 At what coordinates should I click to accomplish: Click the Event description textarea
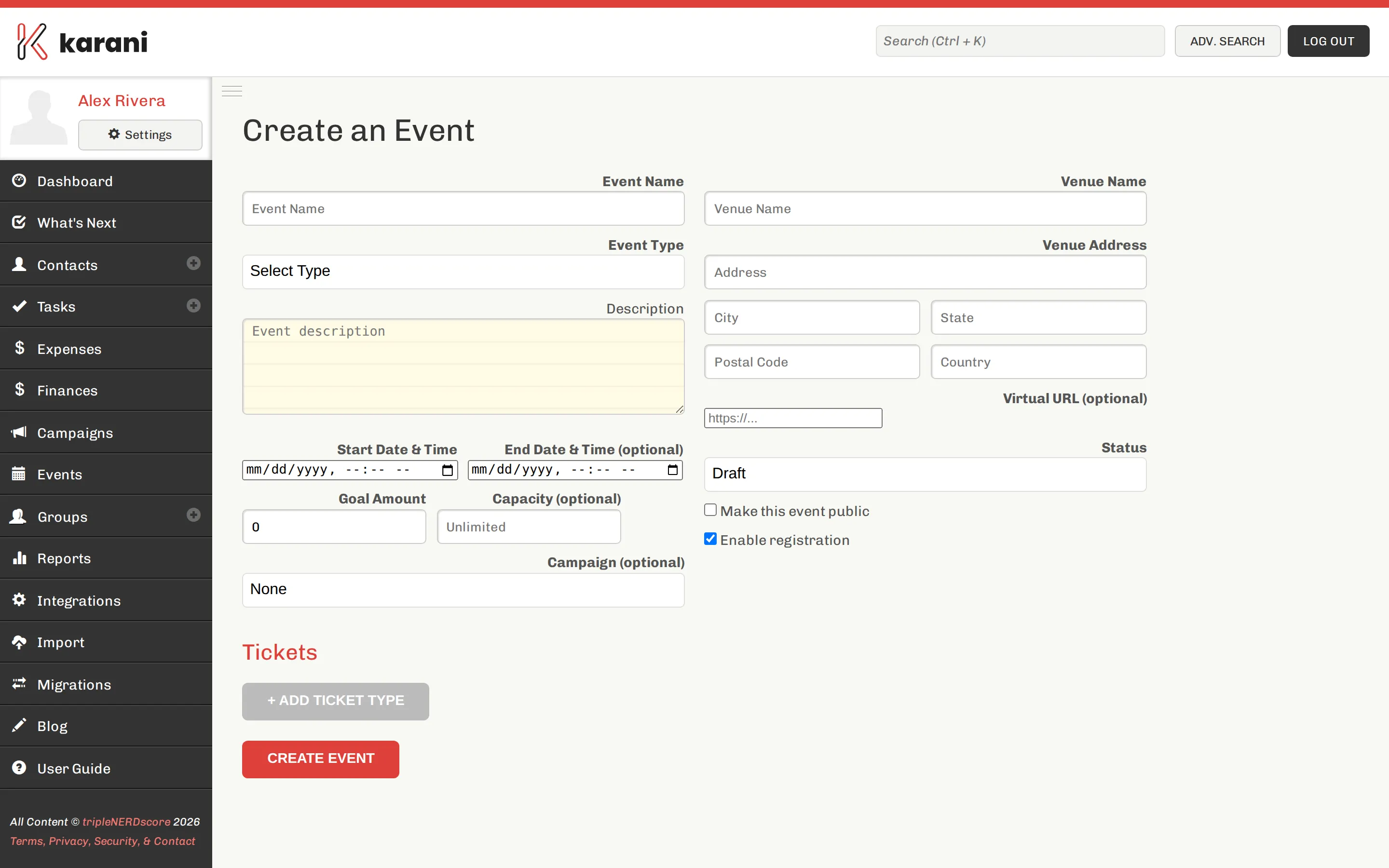[463, 366]
